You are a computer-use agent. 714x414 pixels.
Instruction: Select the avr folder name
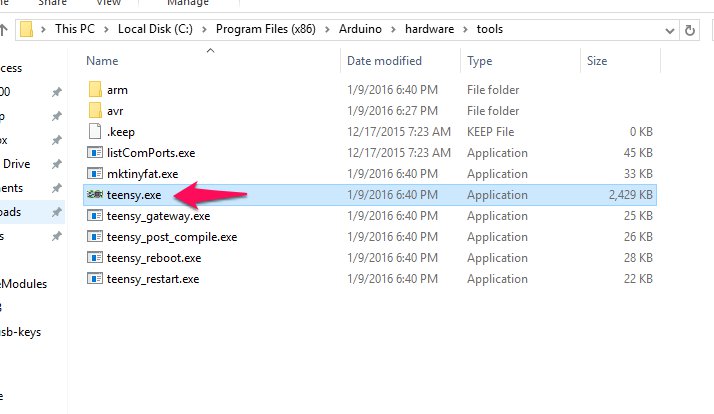pyautogui.click(x=115, y=111)
